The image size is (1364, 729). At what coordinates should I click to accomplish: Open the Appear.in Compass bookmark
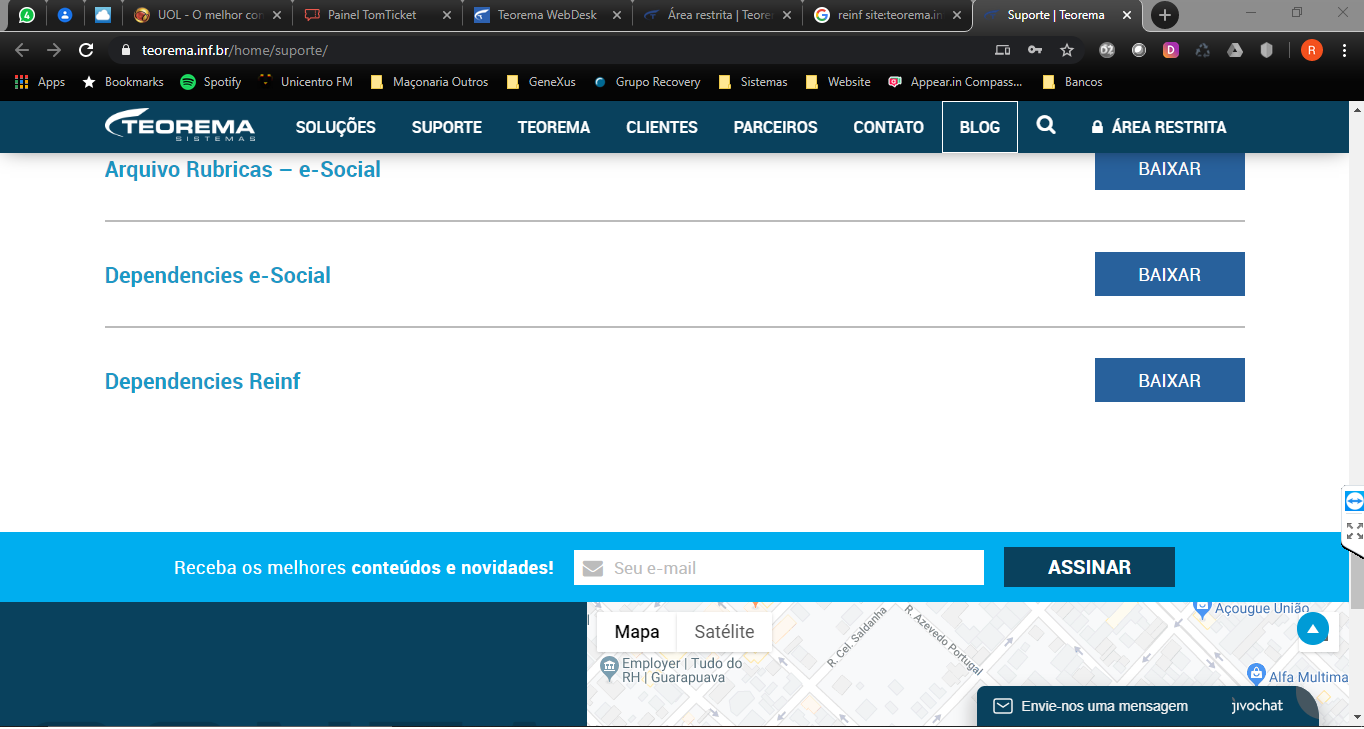click(x=955, y=82)
